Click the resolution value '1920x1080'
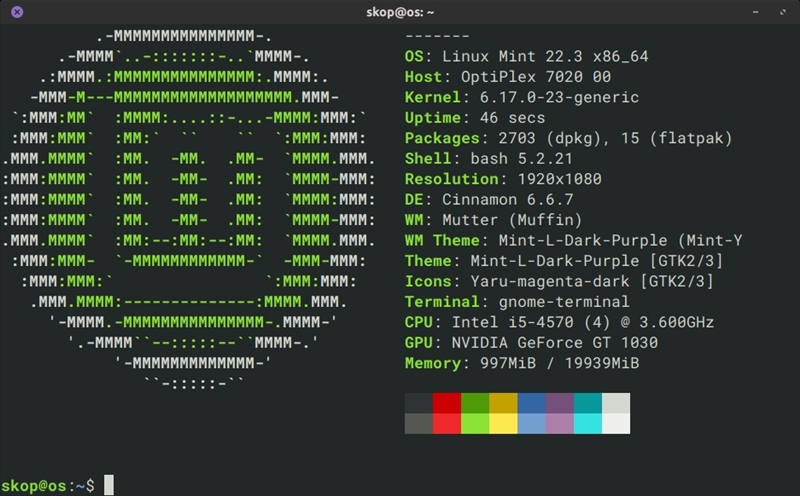 click(559, 179)
